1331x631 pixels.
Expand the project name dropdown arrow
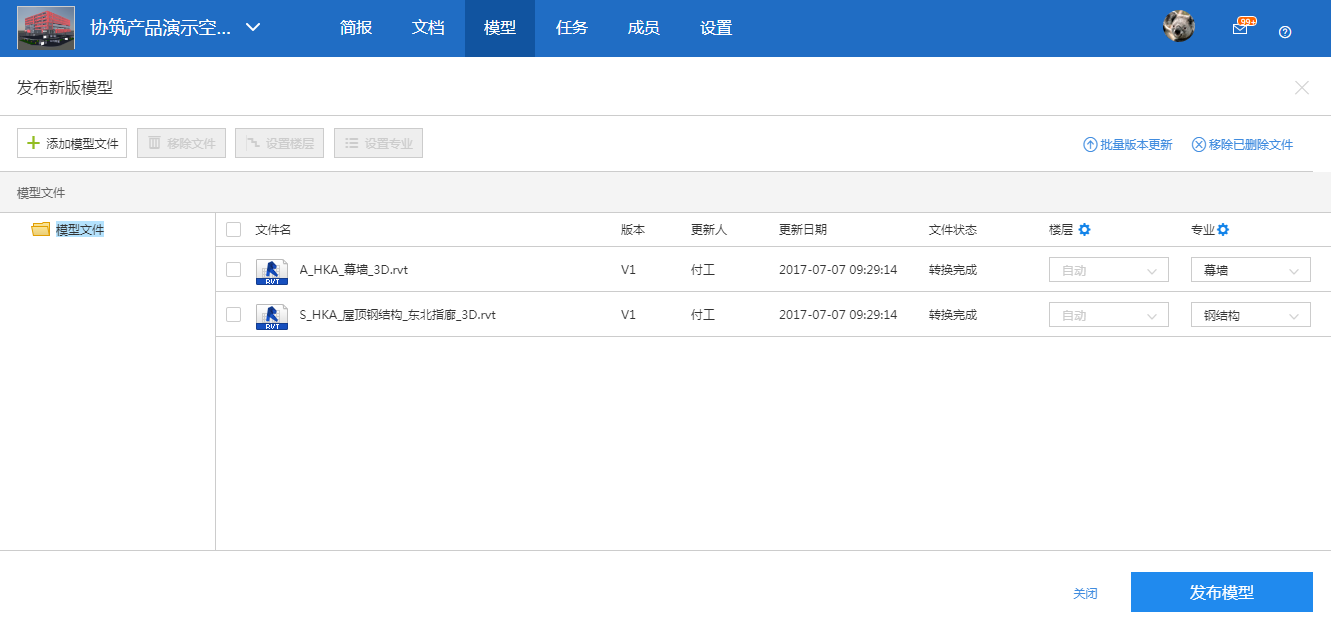point(252,29)
